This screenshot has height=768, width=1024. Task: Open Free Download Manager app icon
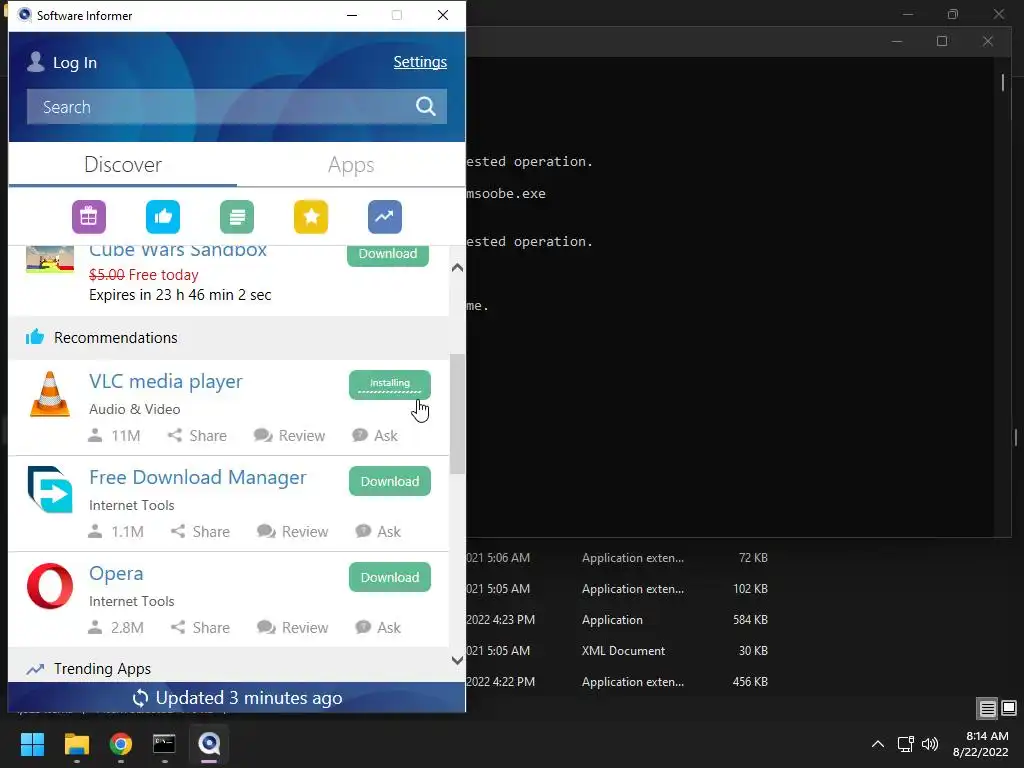pyautogui.click(x=50, y=490)
